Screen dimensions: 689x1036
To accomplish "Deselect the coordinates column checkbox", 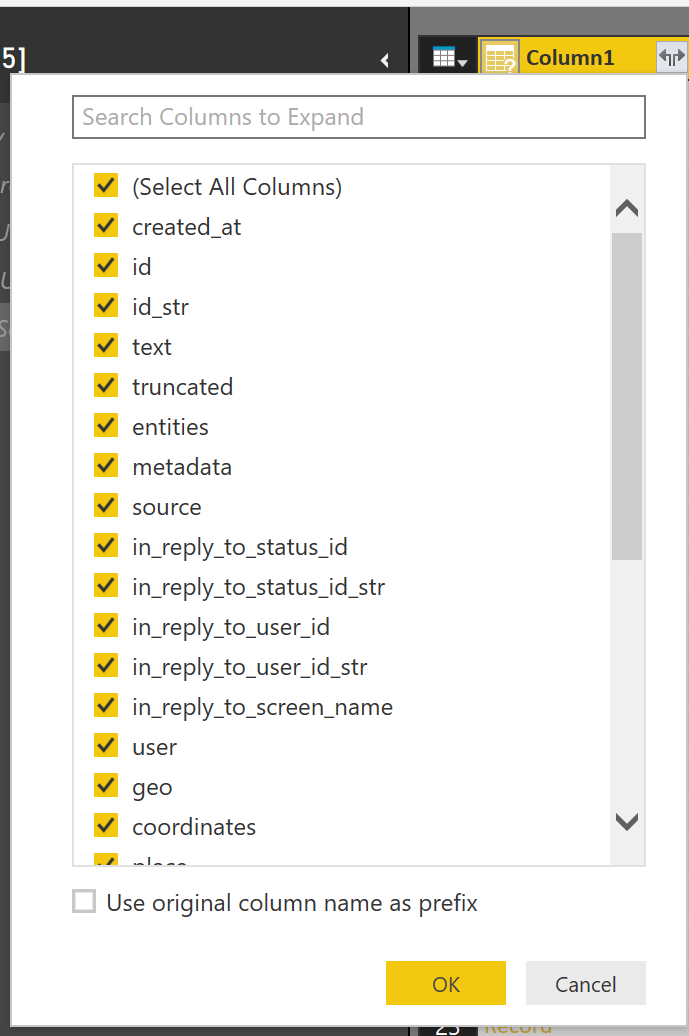I will [106, 826].
